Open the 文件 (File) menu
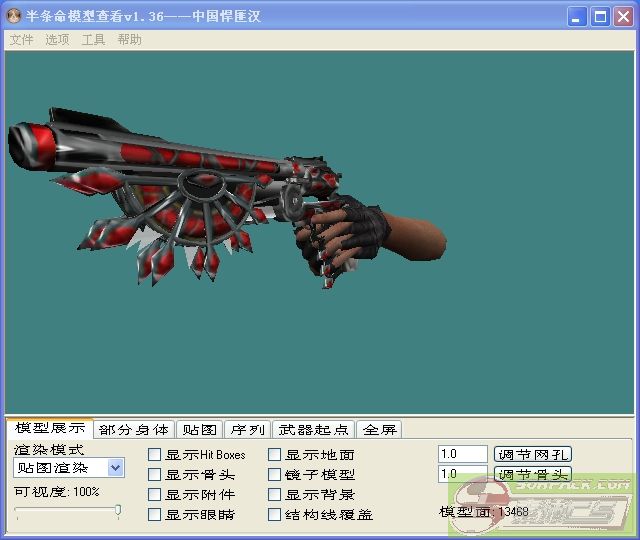Viewport: 640px width, 540px height. pyautogui.click(x=21, y=40)
